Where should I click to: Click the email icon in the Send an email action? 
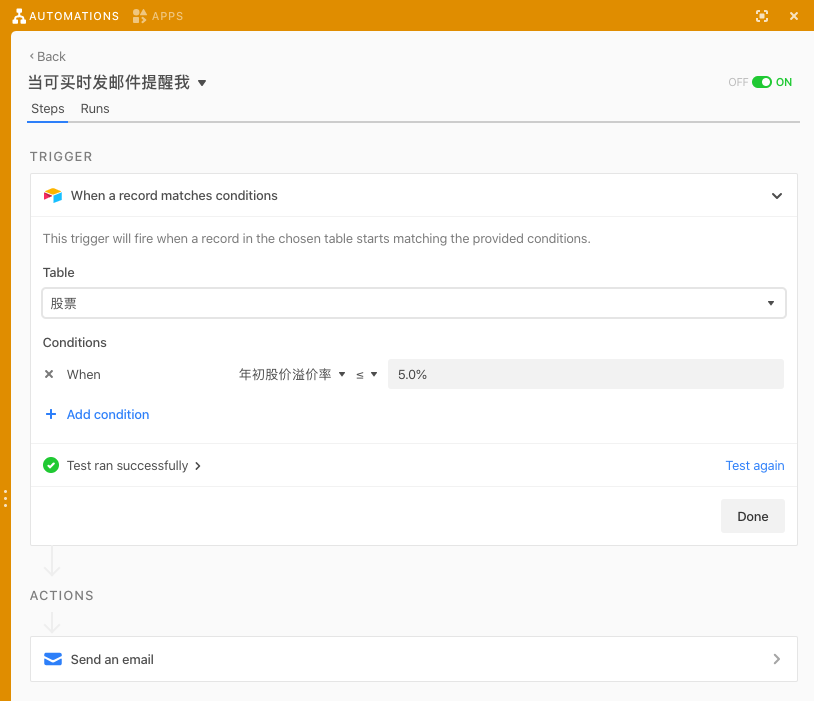(52, 659)
